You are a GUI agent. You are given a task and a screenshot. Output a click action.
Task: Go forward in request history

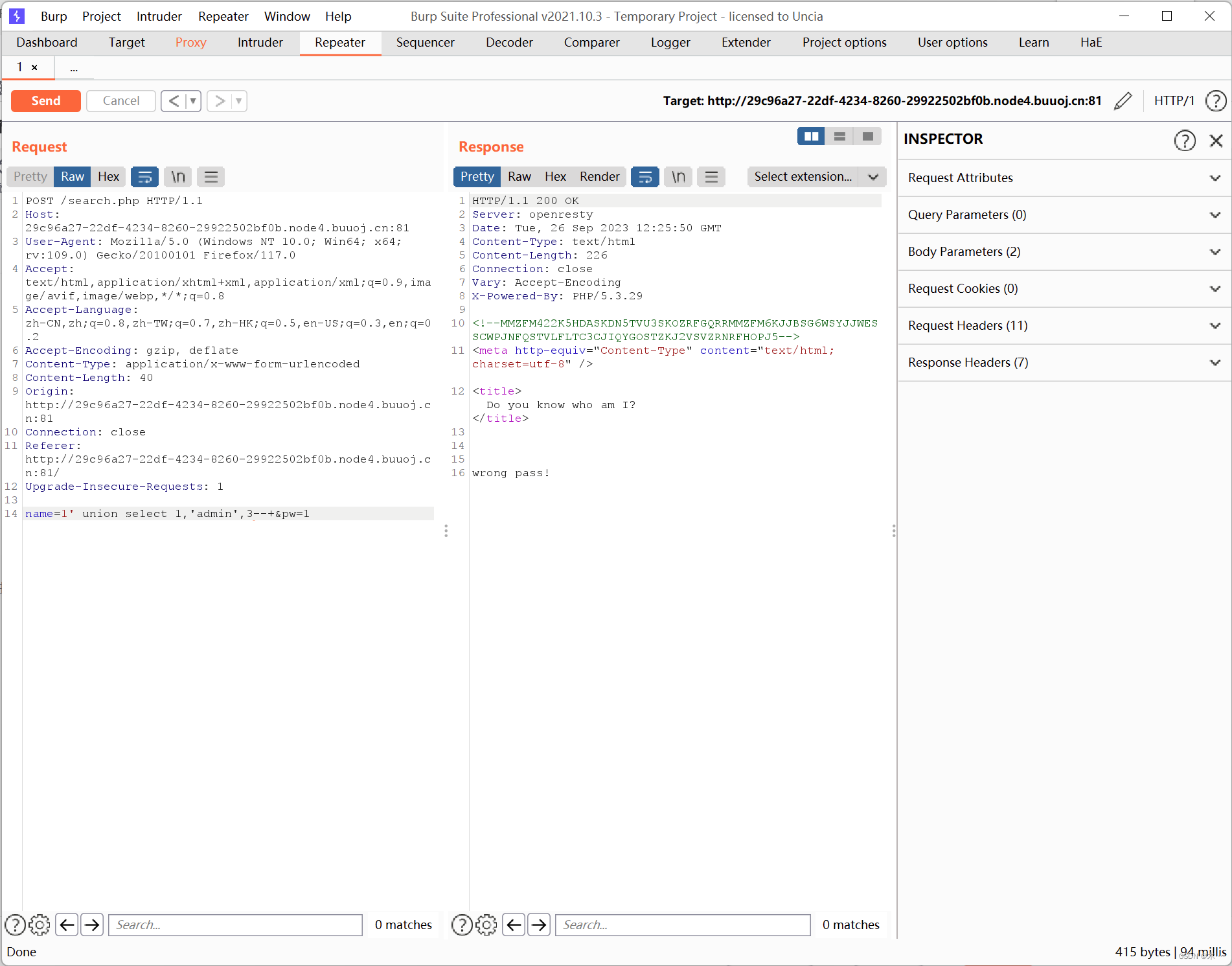(220, 100)
